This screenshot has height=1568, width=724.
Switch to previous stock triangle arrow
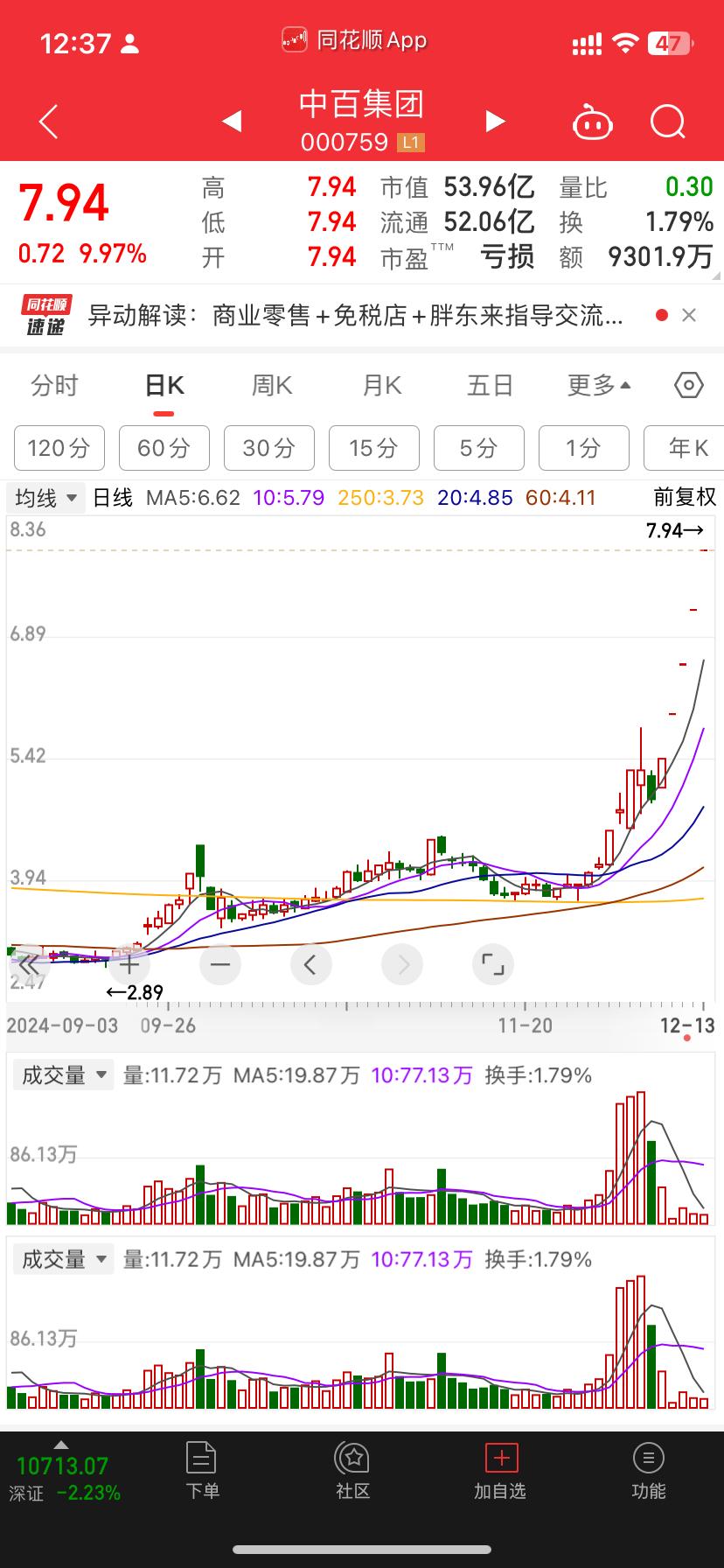pyautogui.click(x=232, y=121)
